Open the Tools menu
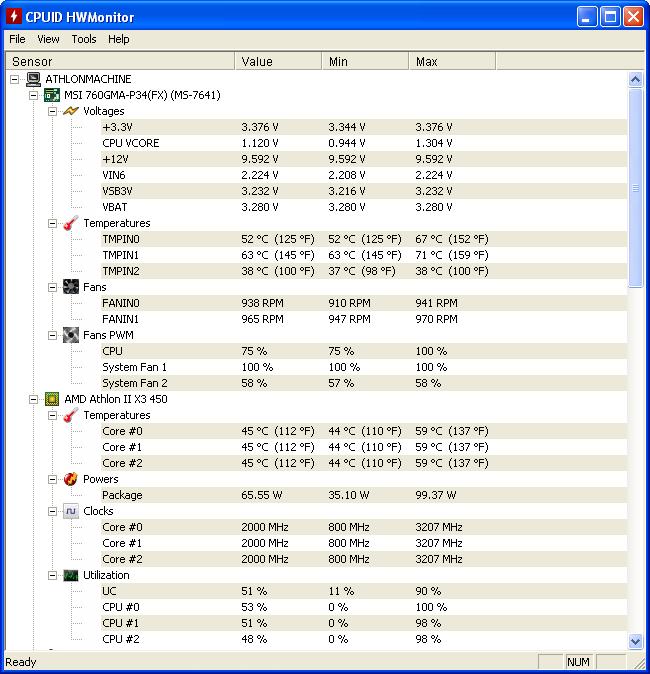Image resolution: width=650 pixels, height=674 pixels. [x=84, y=39]
